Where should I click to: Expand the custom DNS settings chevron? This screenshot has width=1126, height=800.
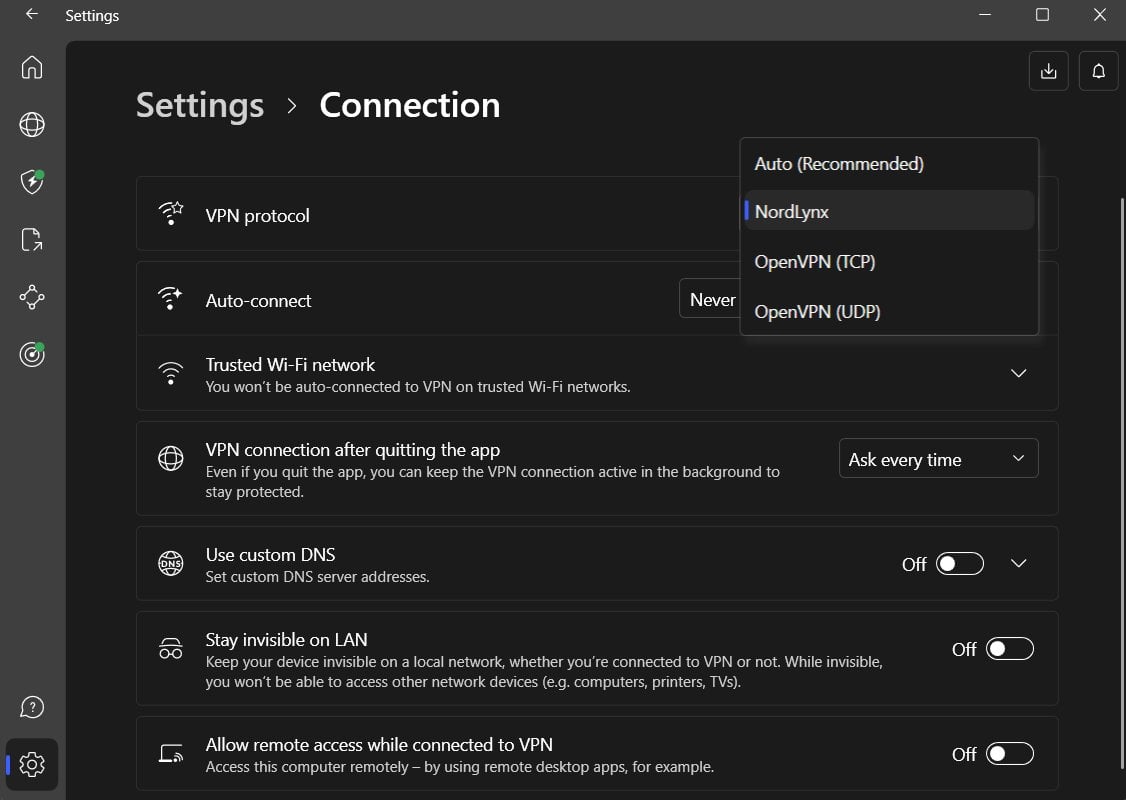tap(1018, 564)
